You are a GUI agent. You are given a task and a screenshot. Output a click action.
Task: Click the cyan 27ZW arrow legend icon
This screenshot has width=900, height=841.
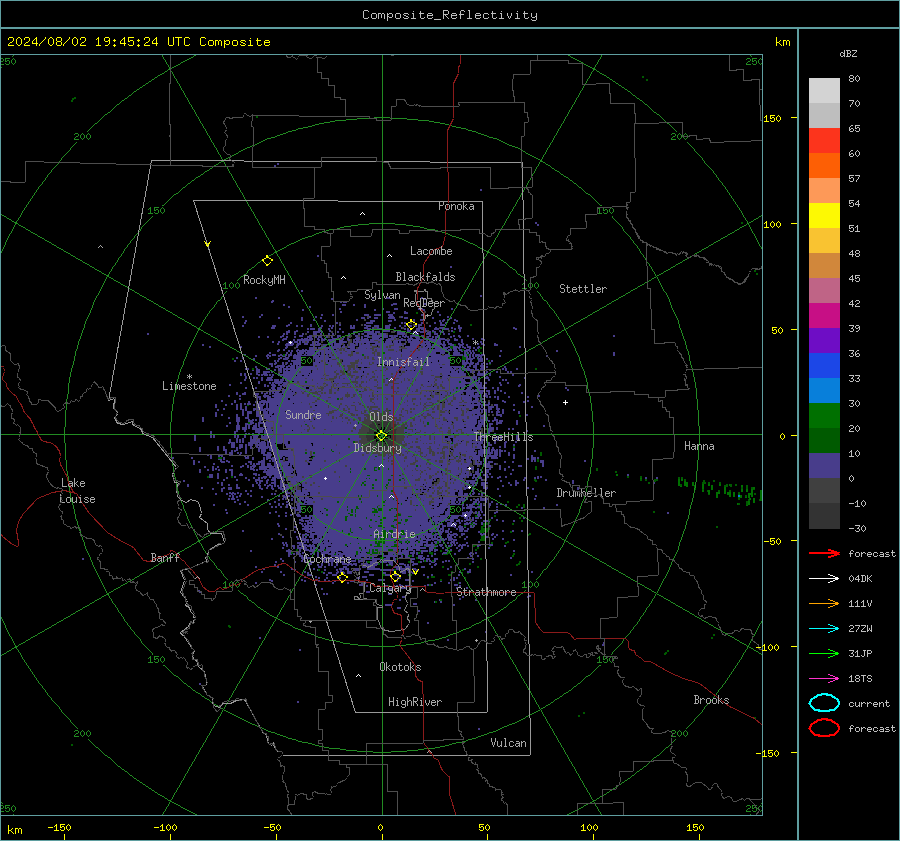click(x=824, y=629)
